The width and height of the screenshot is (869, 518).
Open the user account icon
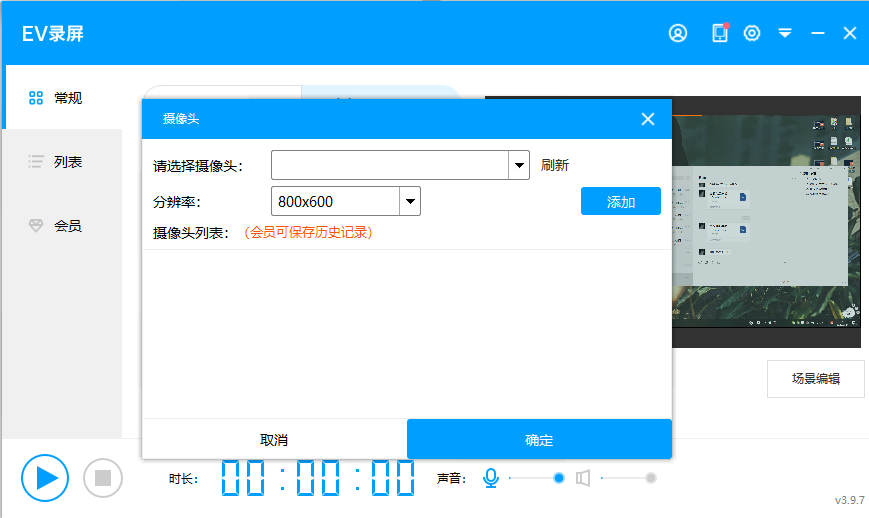point(678,33)
